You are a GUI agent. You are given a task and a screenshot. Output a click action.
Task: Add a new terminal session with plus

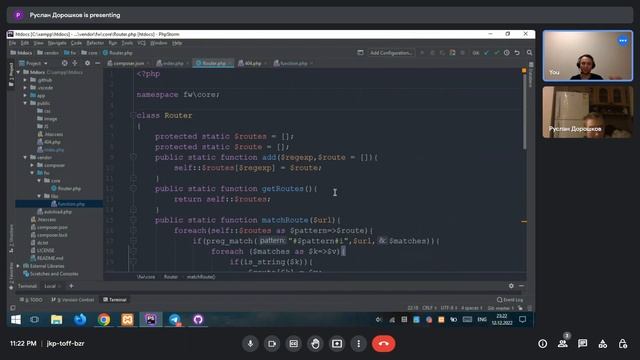coord(71,286)
